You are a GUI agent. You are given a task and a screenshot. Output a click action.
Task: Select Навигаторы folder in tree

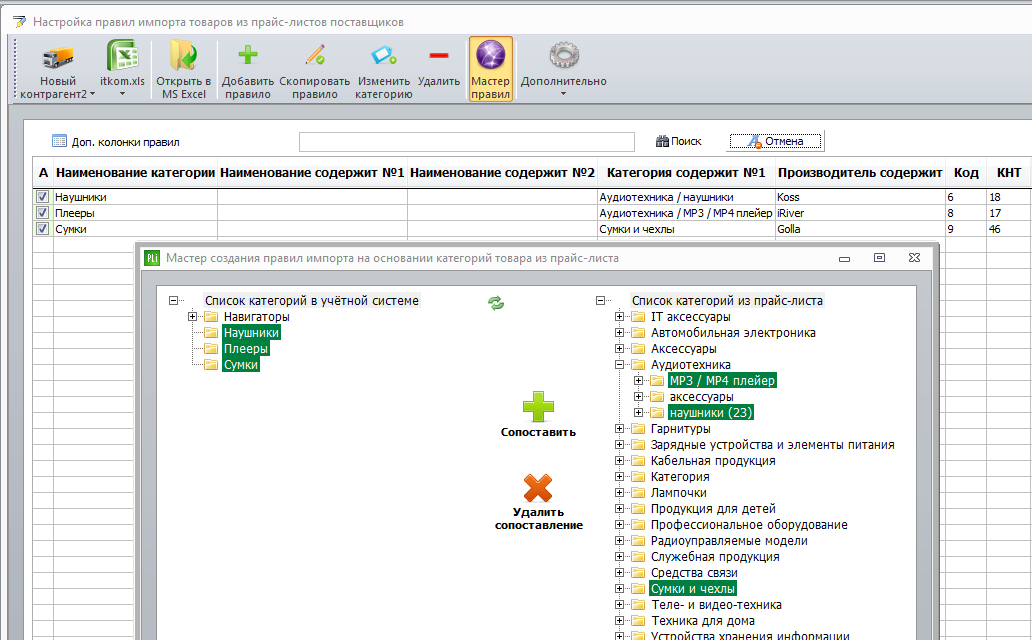point(257,317)
